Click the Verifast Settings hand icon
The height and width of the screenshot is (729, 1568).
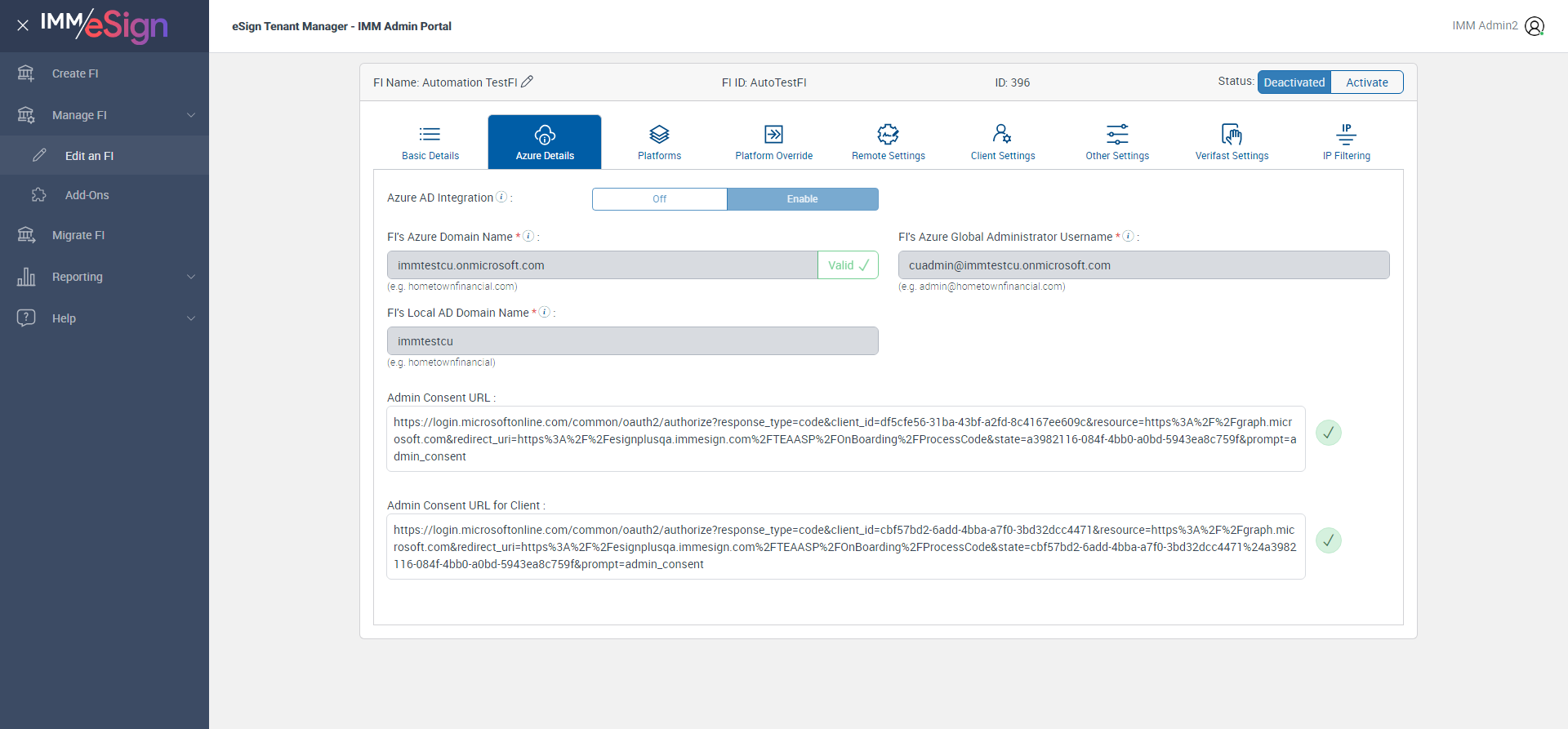[x=1232, y=134]
